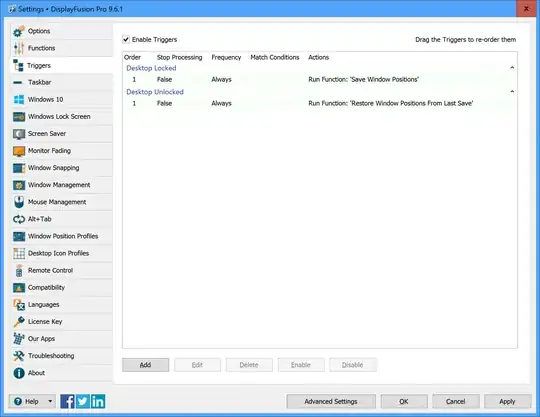This screenshot has height=417, width=540.
Task: Click the Cancel button
Action: 456,402
